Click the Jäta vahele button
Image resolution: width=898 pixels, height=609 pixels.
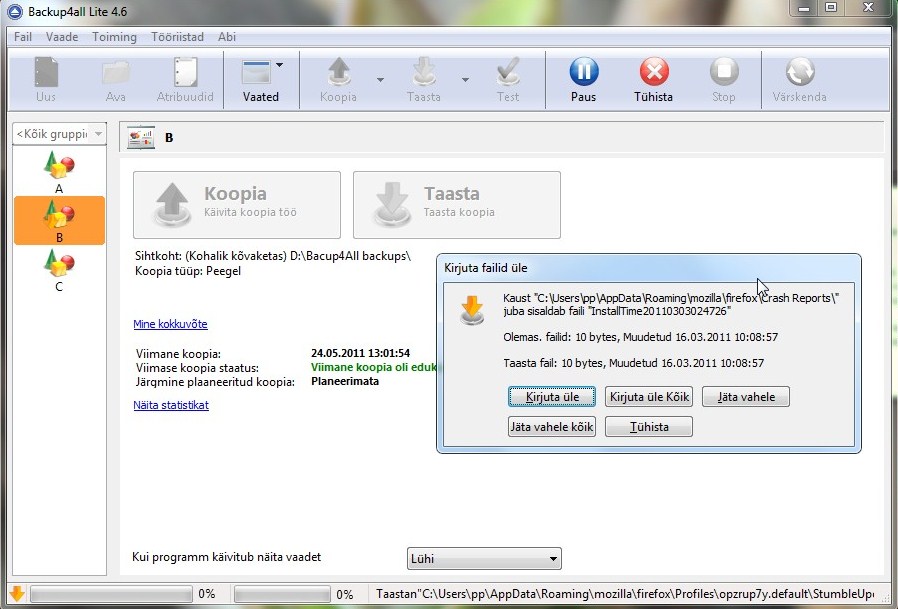pyautogui.click(x=746, y=396)
